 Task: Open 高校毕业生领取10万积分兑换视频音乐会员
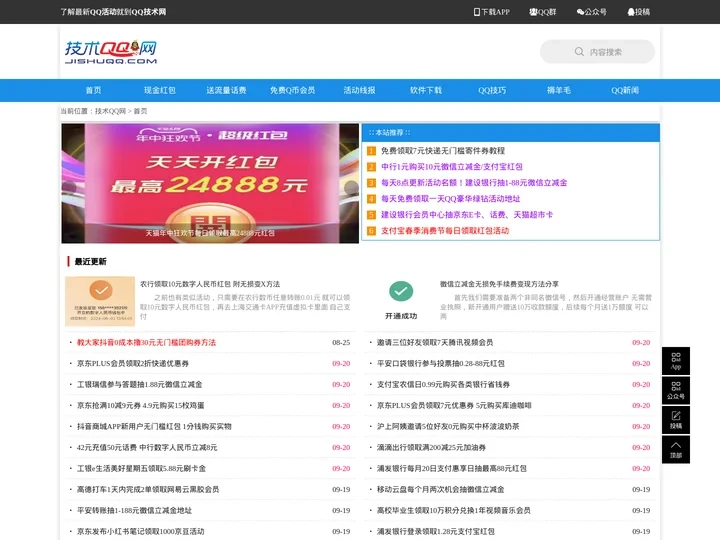tap(454, 511)
